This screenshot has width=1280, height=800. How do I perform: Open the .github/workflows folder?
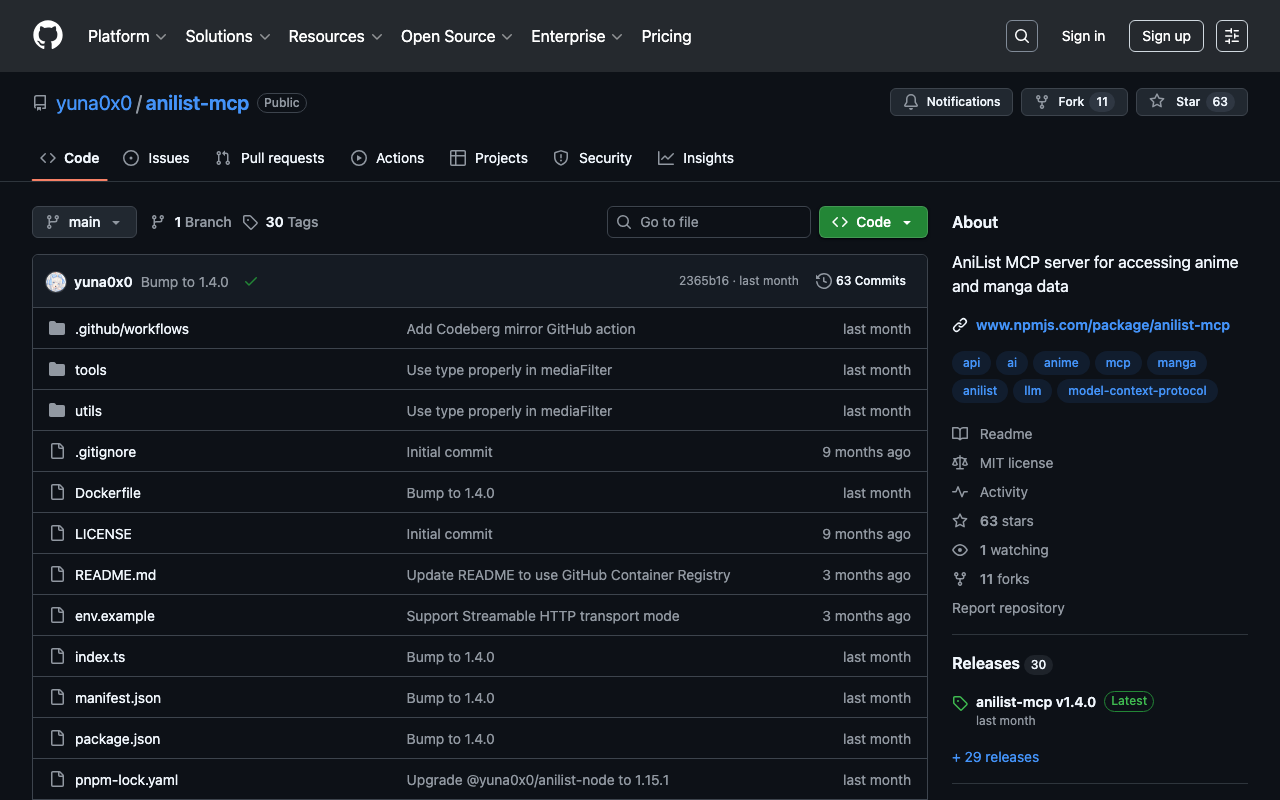(131, 329)
